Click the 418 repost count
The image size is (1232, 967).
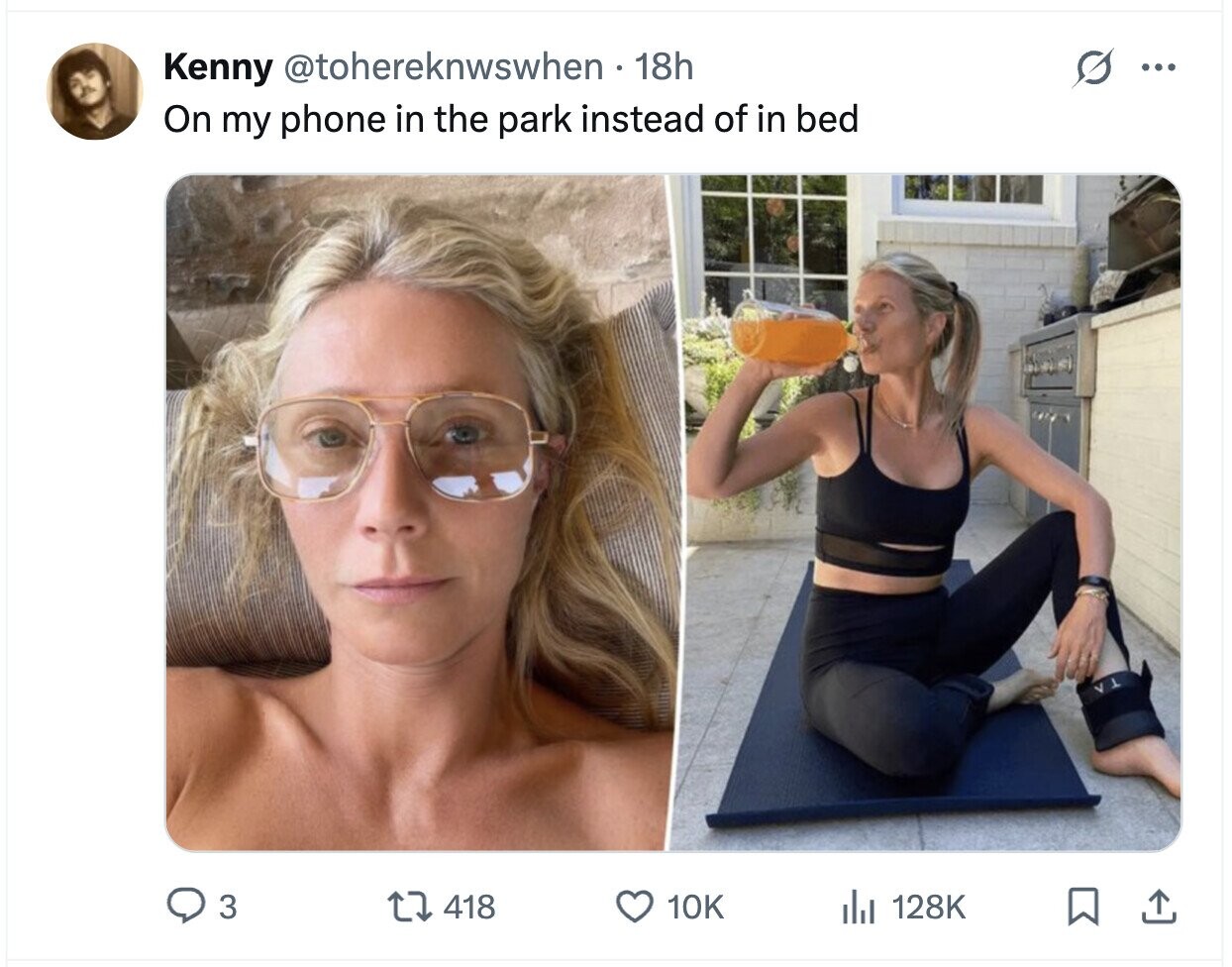point(469,907)
